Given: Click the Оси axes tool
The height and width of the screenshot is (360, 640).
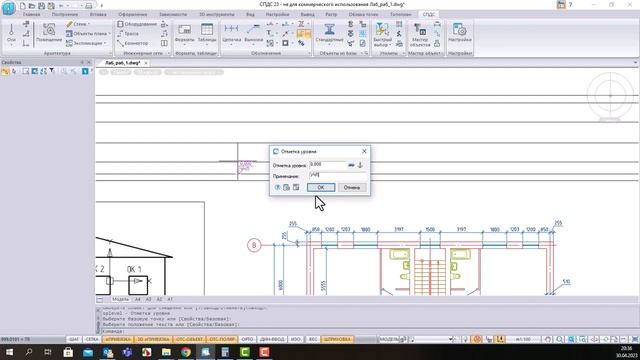Looking at the screenshot, I should (11, 34).
